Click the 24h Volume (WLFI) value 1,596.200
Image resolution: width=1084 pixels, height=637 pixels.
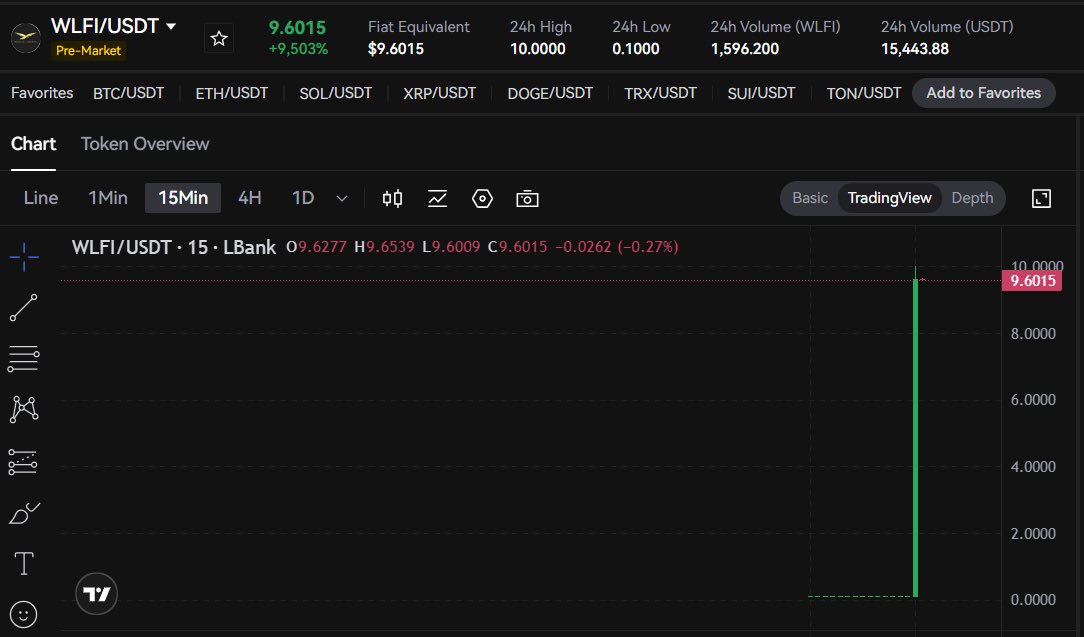coord(745,49)
